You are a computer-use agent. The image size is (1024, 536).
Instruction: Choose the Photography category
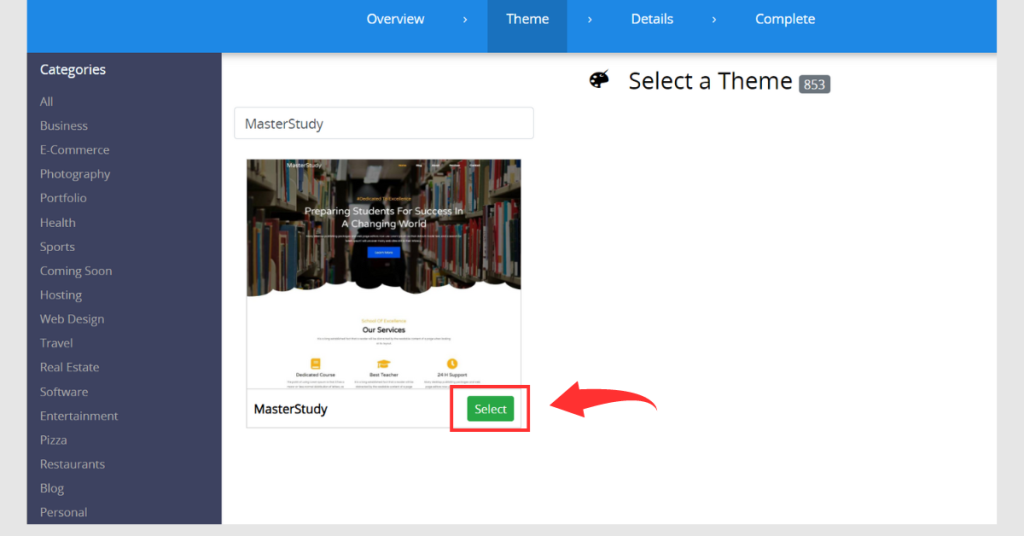75,174
